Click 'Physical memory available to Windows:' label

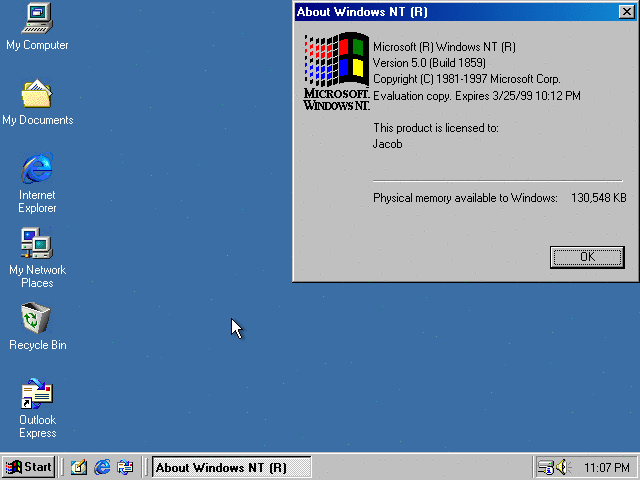click(x=465, y=198)
